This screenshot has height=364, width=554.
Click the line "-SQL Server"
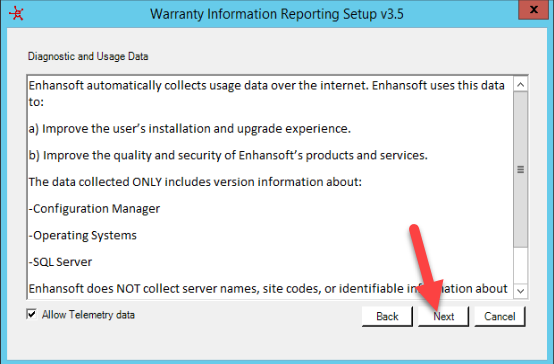(x=60, y=262)
